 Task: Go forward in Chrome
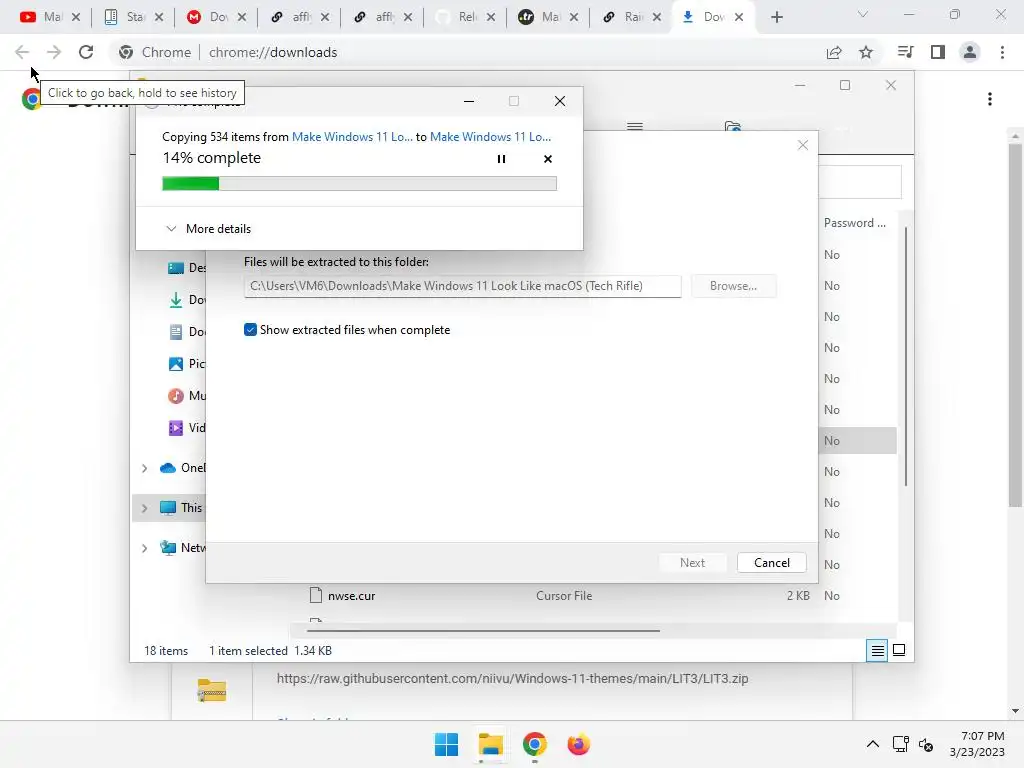tap(54, 52)
